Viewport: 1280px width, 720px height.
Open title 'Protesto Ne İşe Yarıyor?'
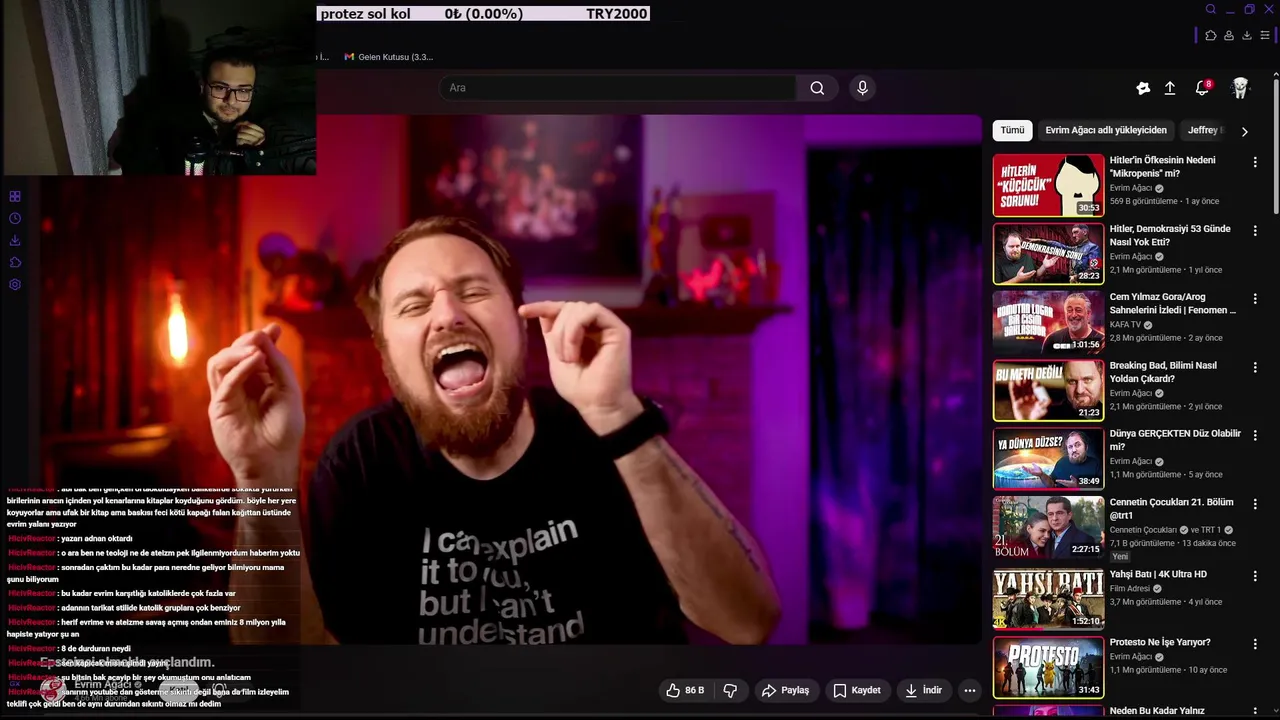coord(1160,642)
